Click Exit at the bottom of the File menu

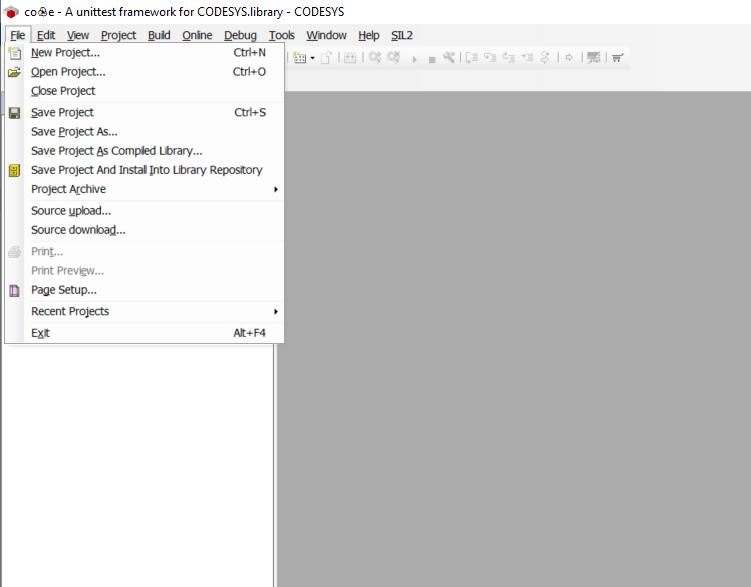click(x=40, y=333)
